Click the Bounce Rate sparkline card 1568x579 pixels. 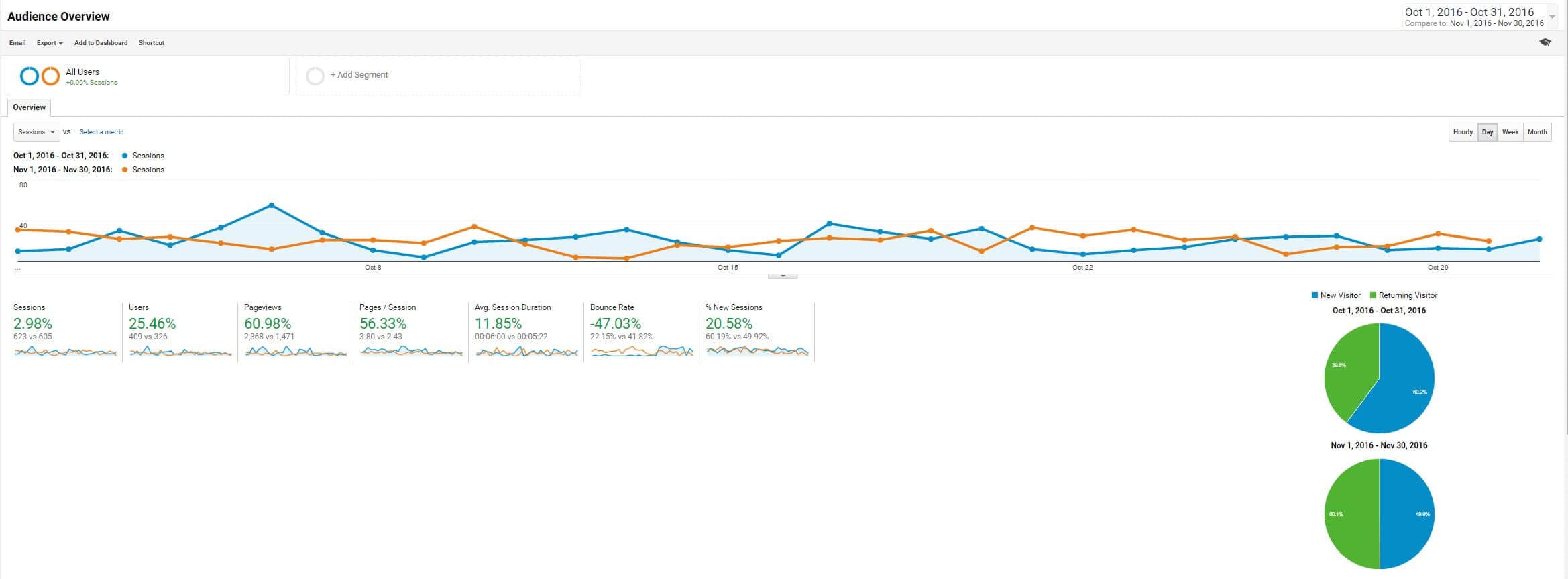point(642,331)
